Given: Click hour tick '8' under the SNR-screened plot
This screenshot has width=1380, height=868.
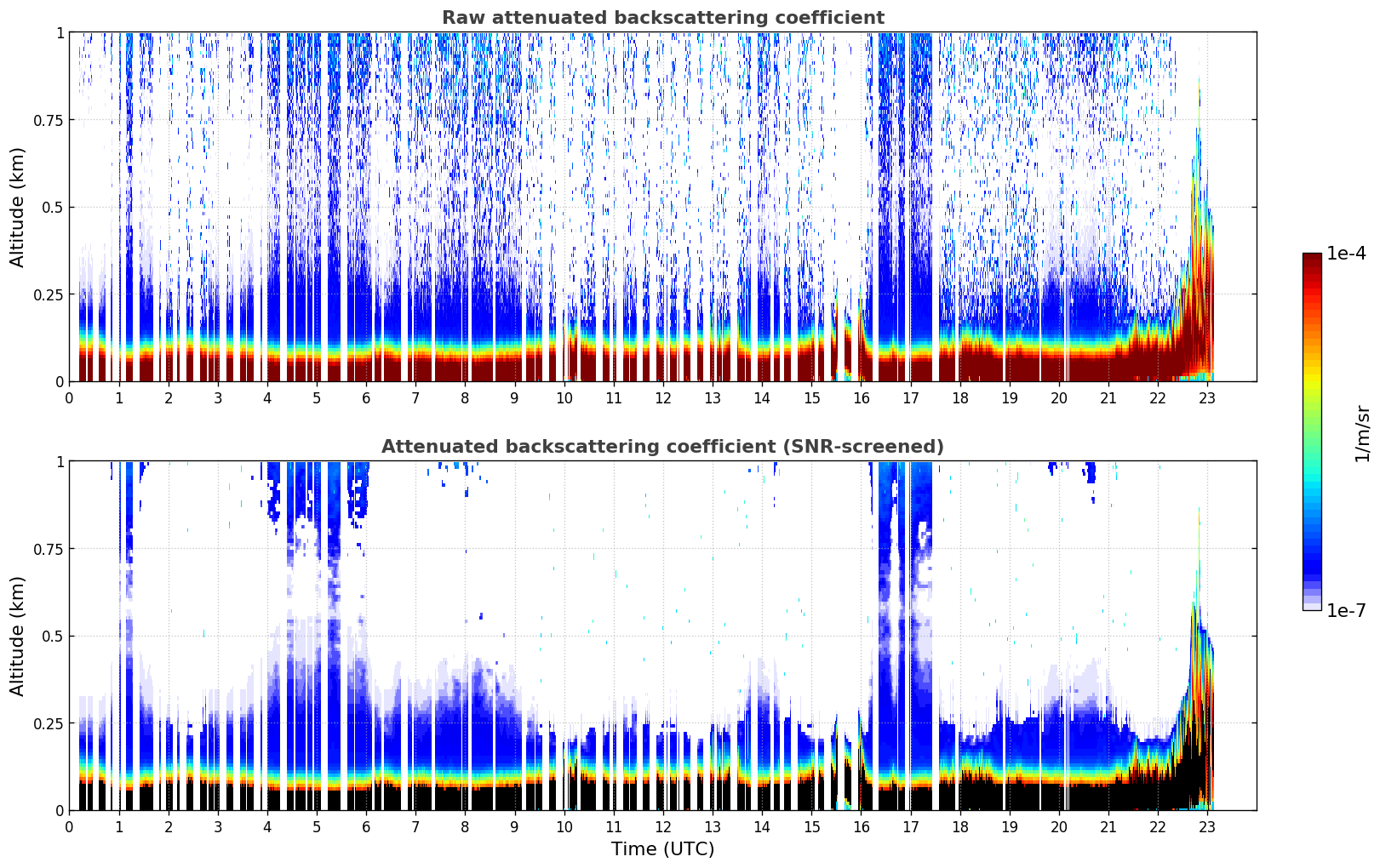Looking at the screenshot, I should pyautogui.click(x=466, y=826).
